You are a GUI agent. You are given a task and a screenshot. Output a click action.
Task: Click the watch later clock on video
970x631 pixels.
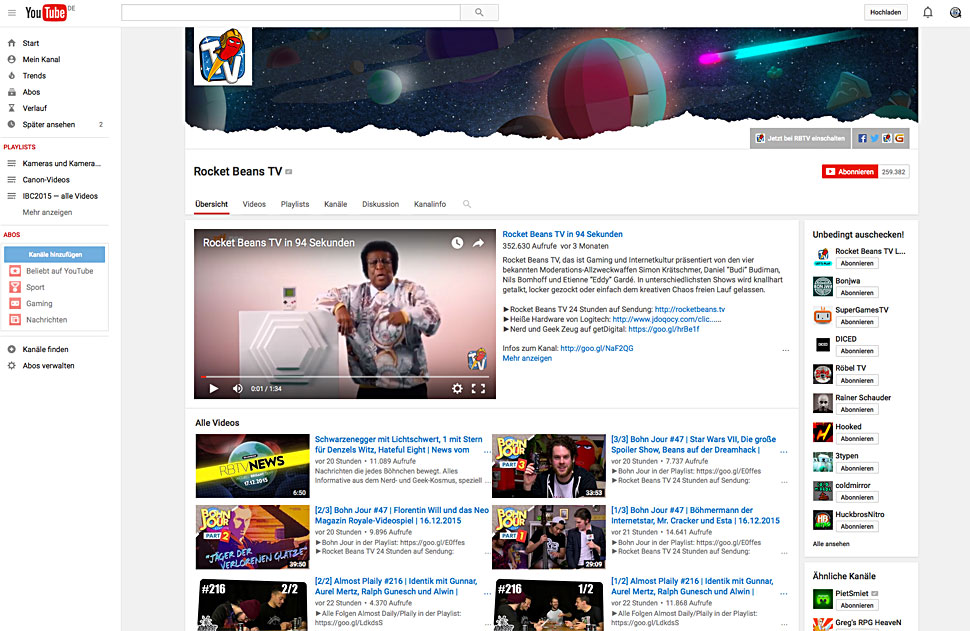coord(457,243)
